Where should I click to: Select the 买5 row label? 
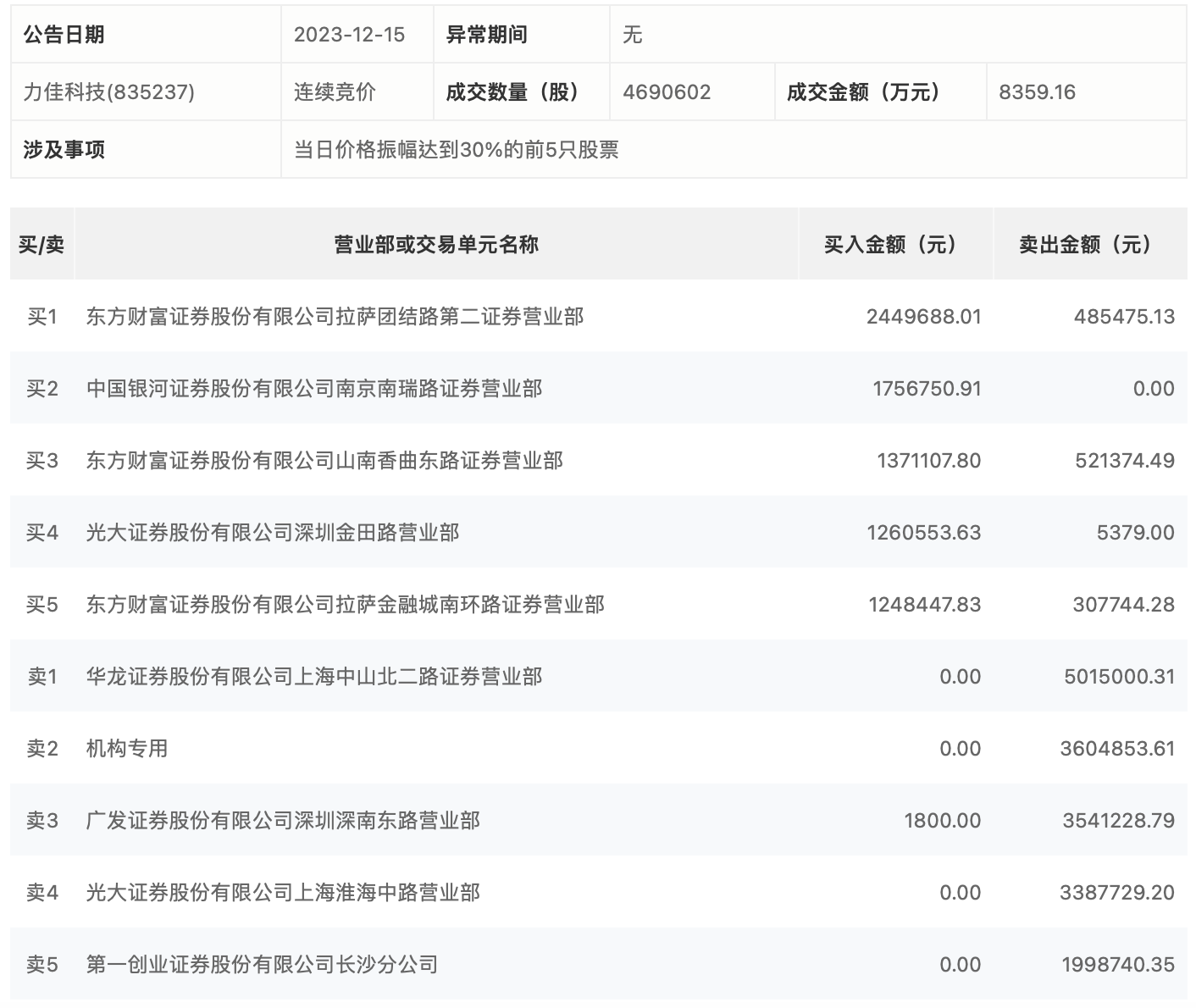pyautogui.click(x=42, y=605)
